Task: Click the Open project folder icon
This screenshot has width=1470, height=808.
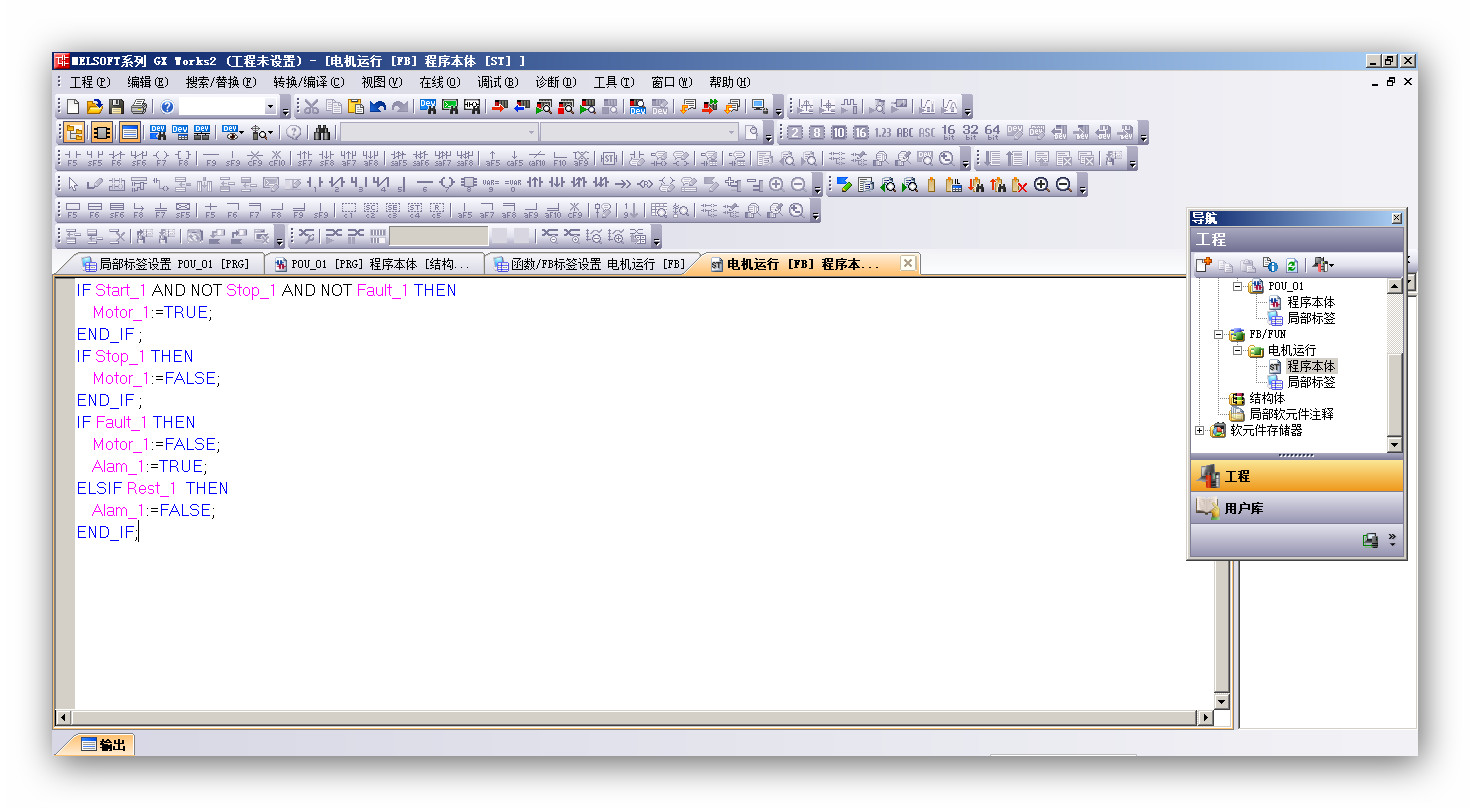Action: click(95, 107)
